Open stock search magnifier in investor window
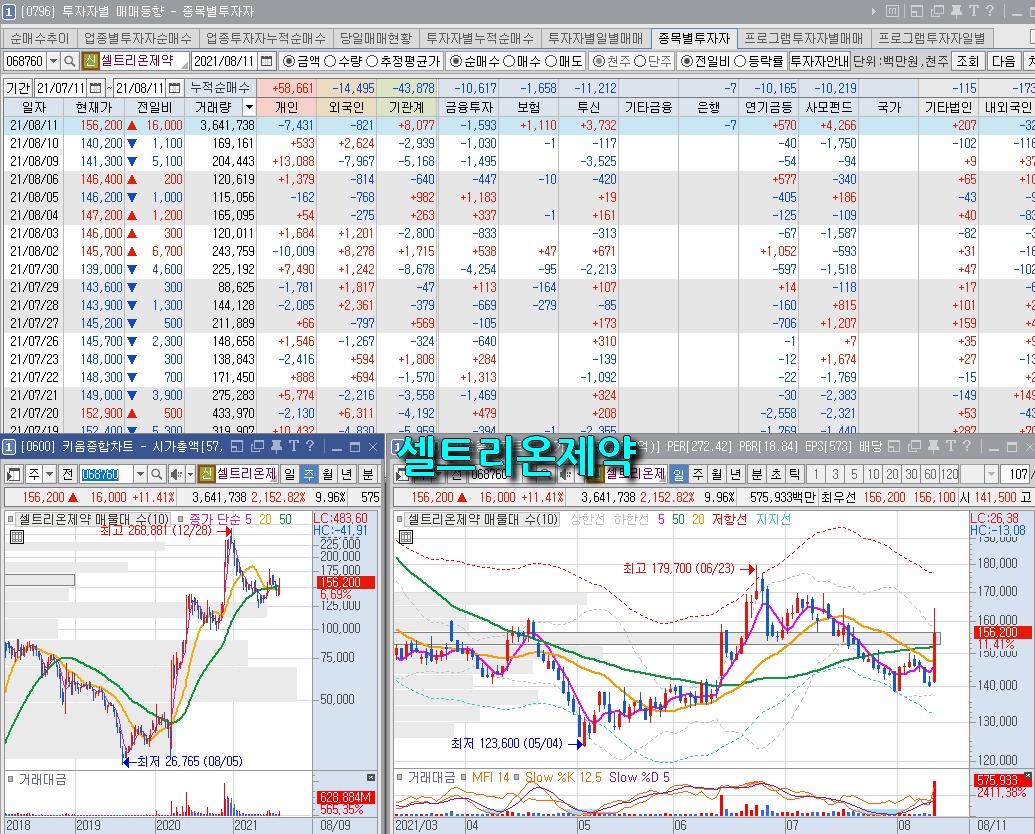1035x834 pixels. 69,61
